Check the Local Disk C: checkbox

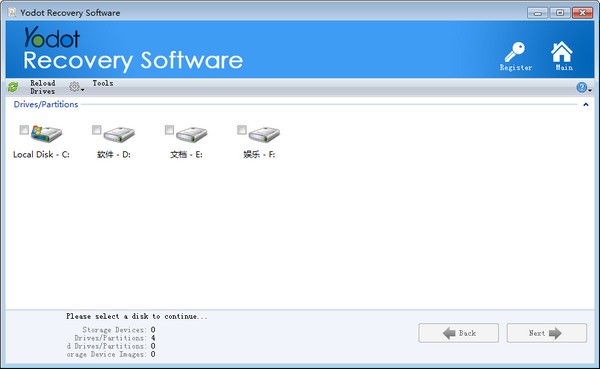click(24, 130)
